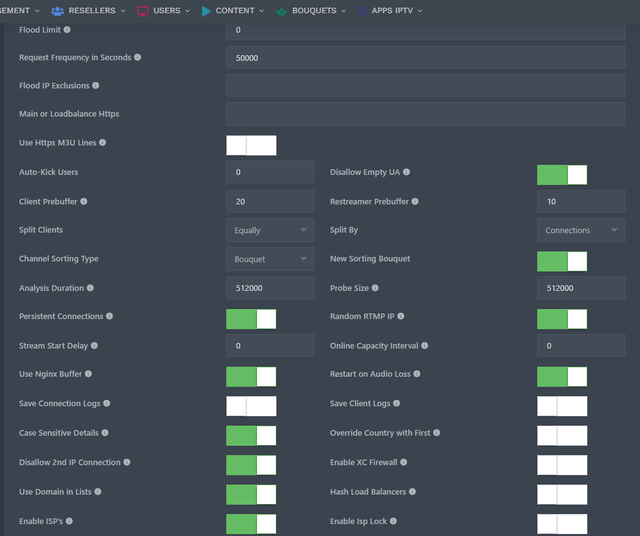Click the Auto-Kick Users field

pos(270,172)
